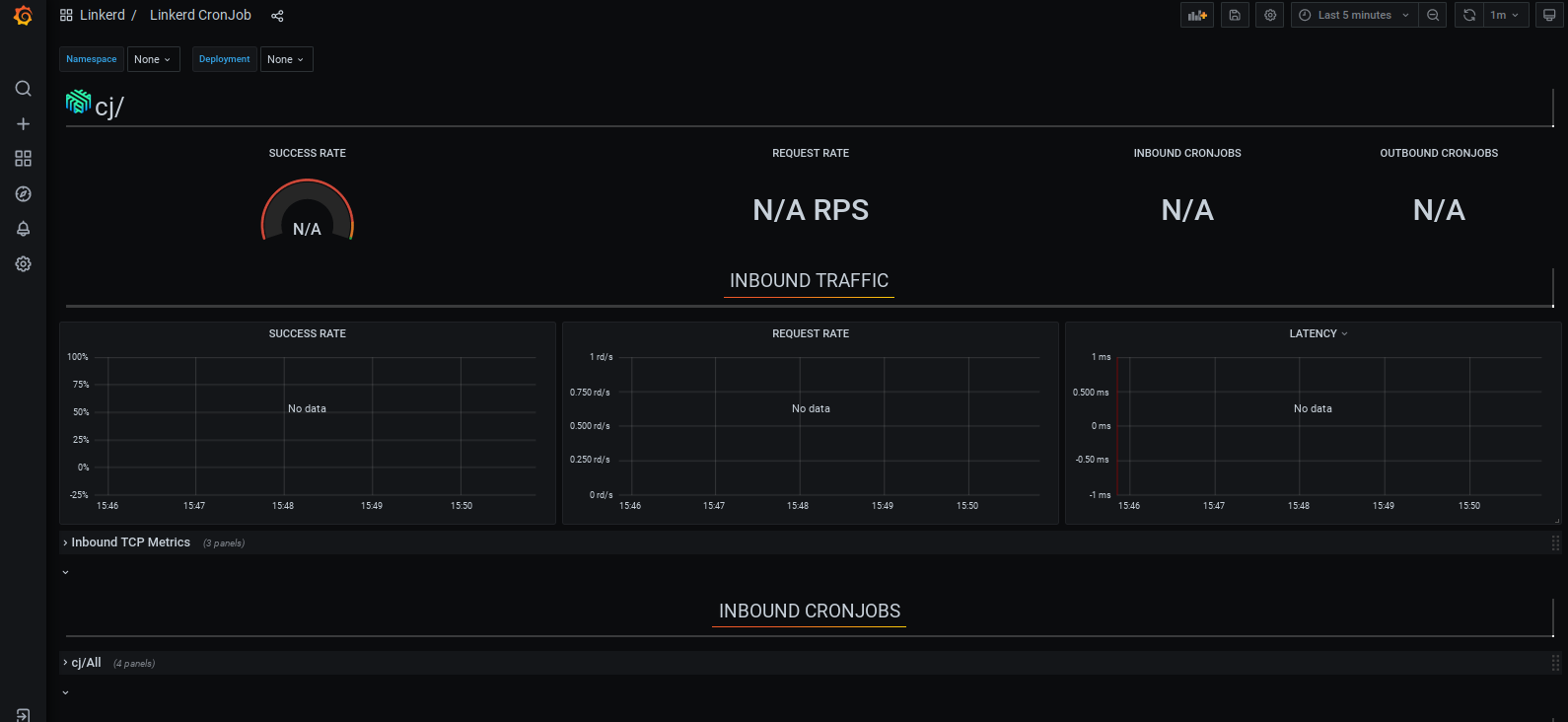The height and width of the screenshot is (722, 1568).
Task: Open the LATENCY panel title menu
Action: pyautogui.click(x=1318, y=333)
